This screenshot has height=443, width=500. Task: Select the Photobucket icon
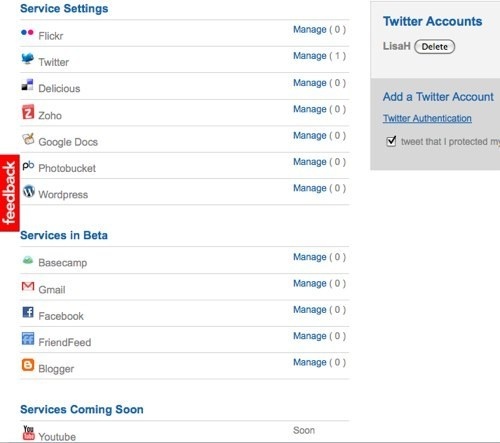(x=28, y=165)
